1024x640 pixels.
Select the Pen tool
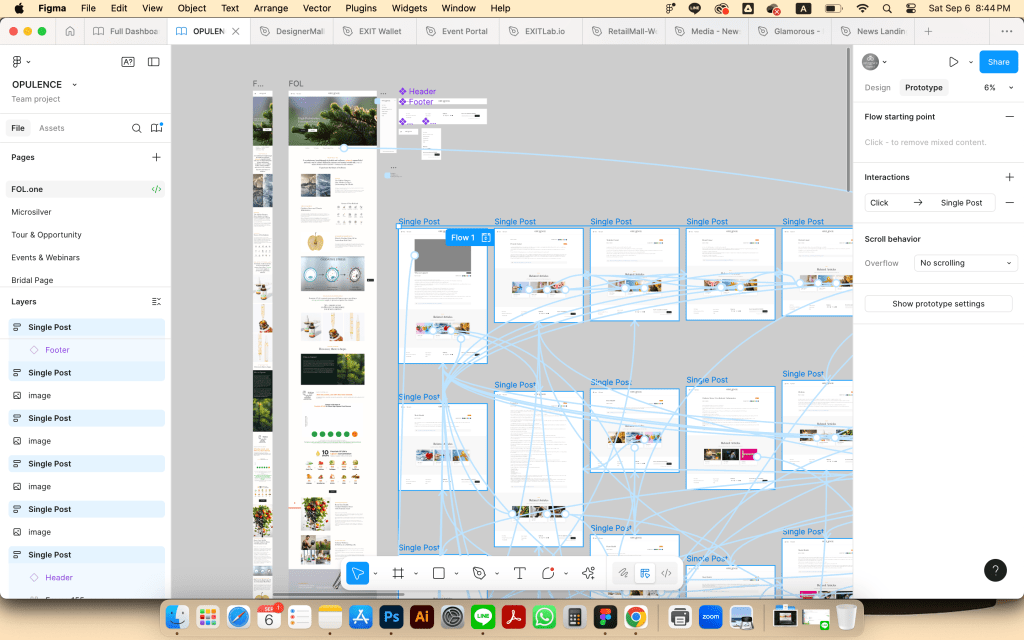tap(479, 573)
